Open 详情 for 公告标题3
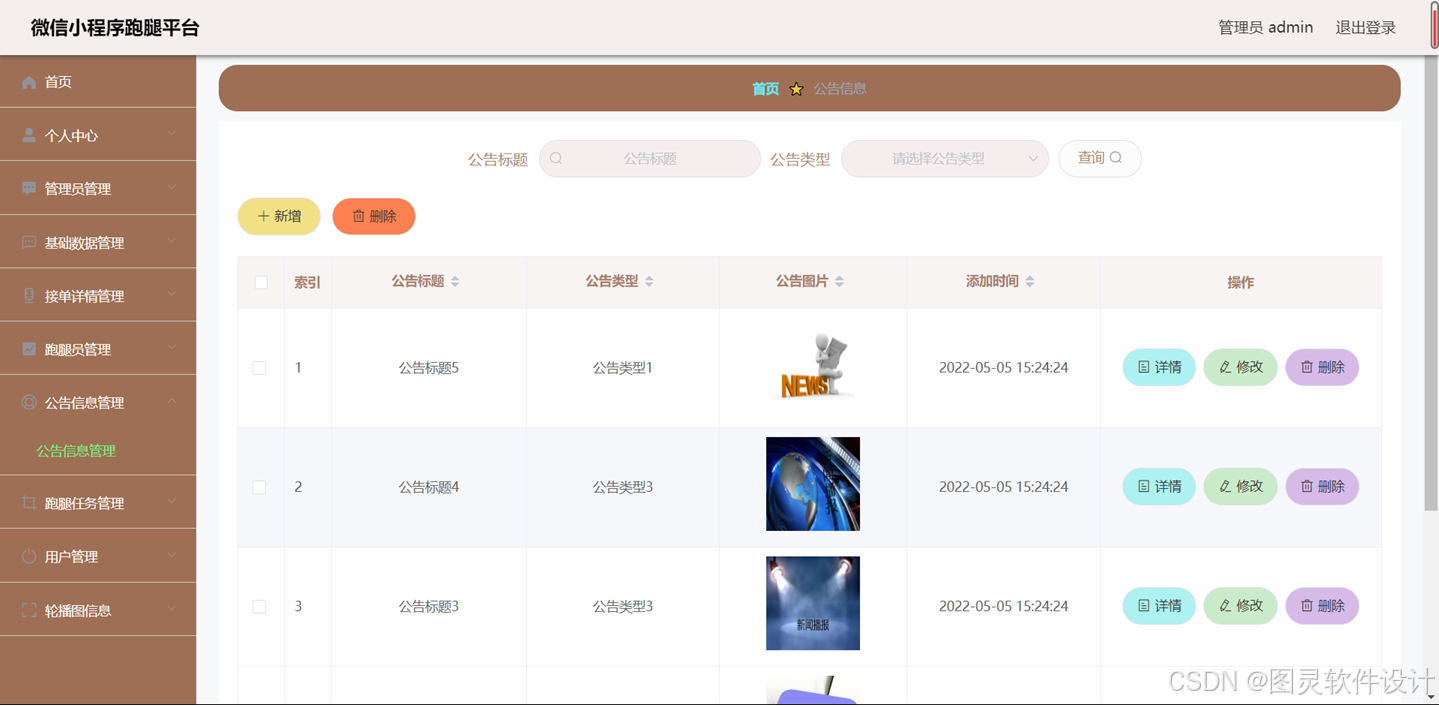 point(1159,605)
